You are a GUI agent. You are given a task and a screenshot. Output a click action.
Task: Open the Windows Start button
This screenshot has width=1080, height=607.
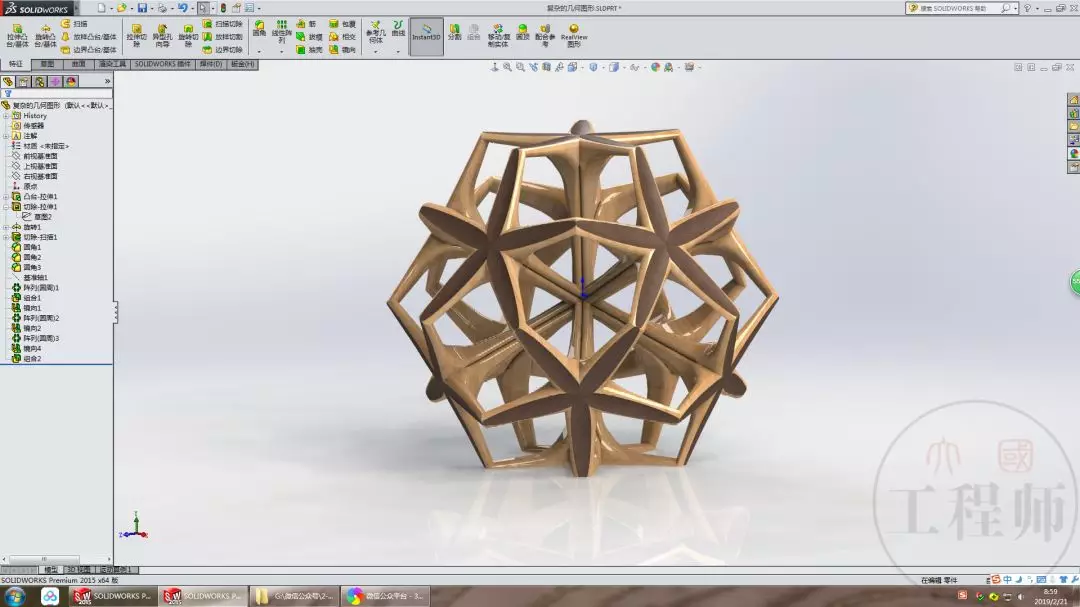(x=15, y=596)
